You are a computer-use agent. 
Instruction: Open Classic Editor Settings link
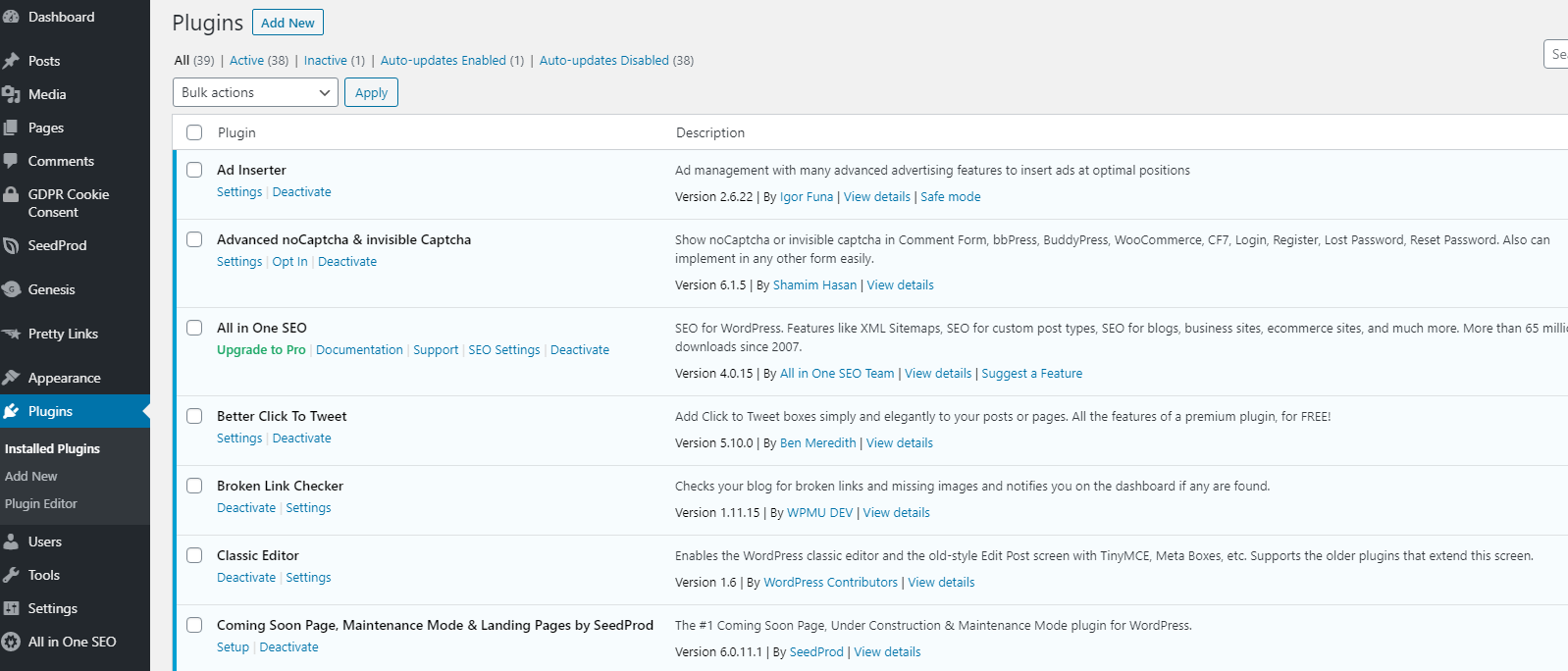308,578
